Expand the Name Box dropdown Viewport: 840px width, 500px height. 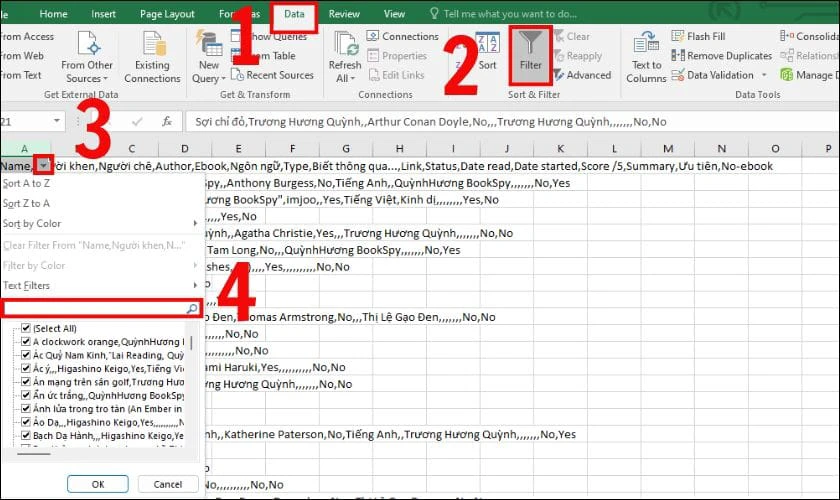point(57,121)
